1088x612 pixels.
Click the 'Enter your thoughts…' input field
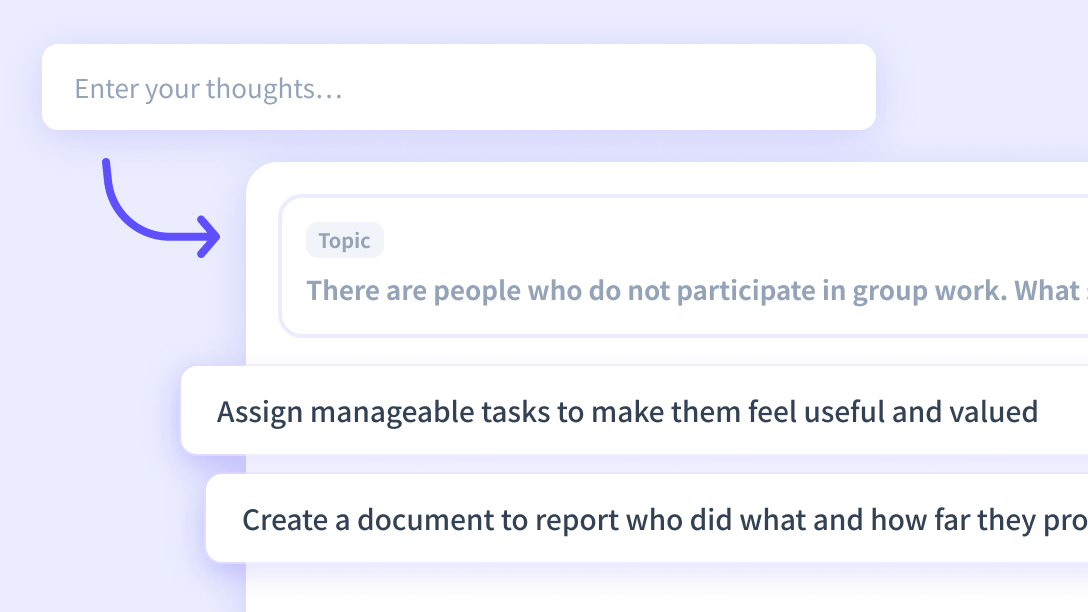(458, 88)
